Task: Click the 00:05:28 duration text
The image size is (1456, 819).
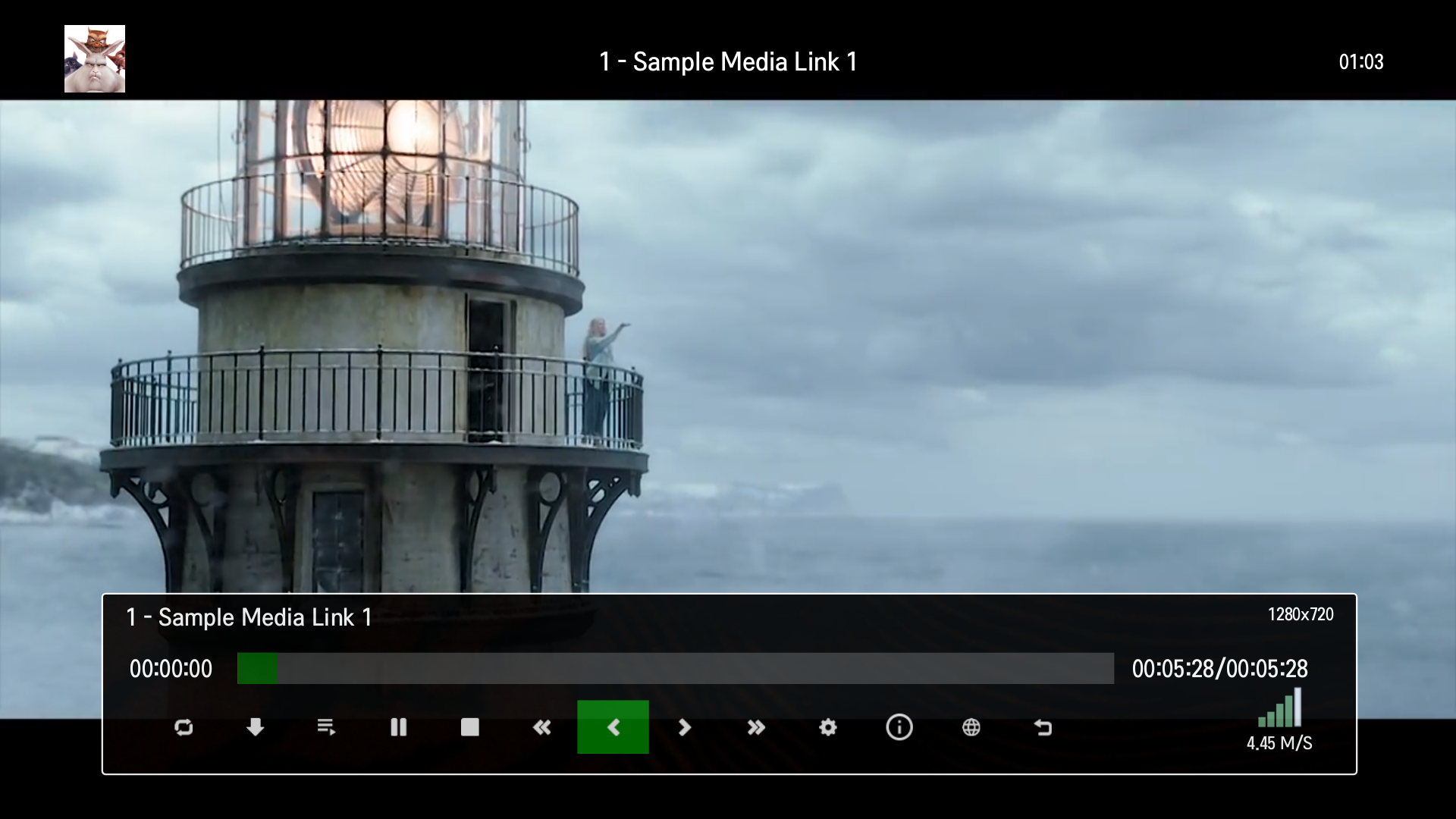Action: click(x=1219, y=669)
